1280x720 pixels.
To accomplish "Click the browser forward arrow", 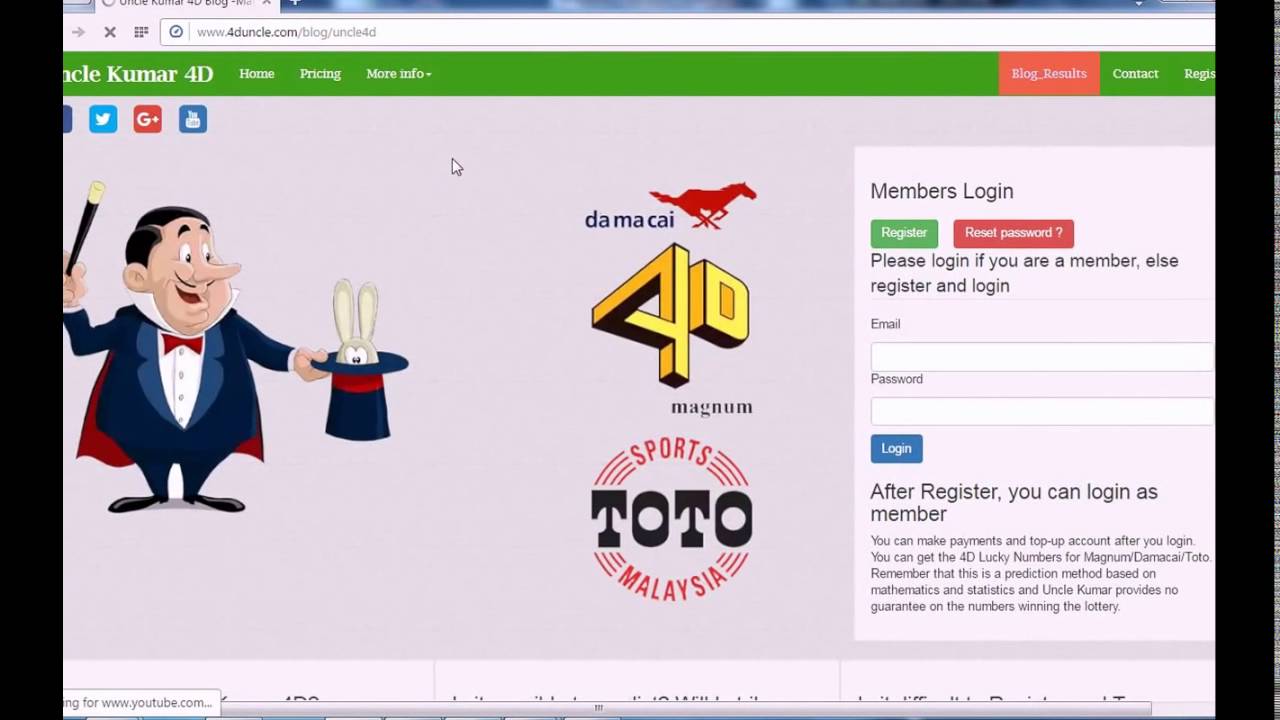I will pos(78,32).
